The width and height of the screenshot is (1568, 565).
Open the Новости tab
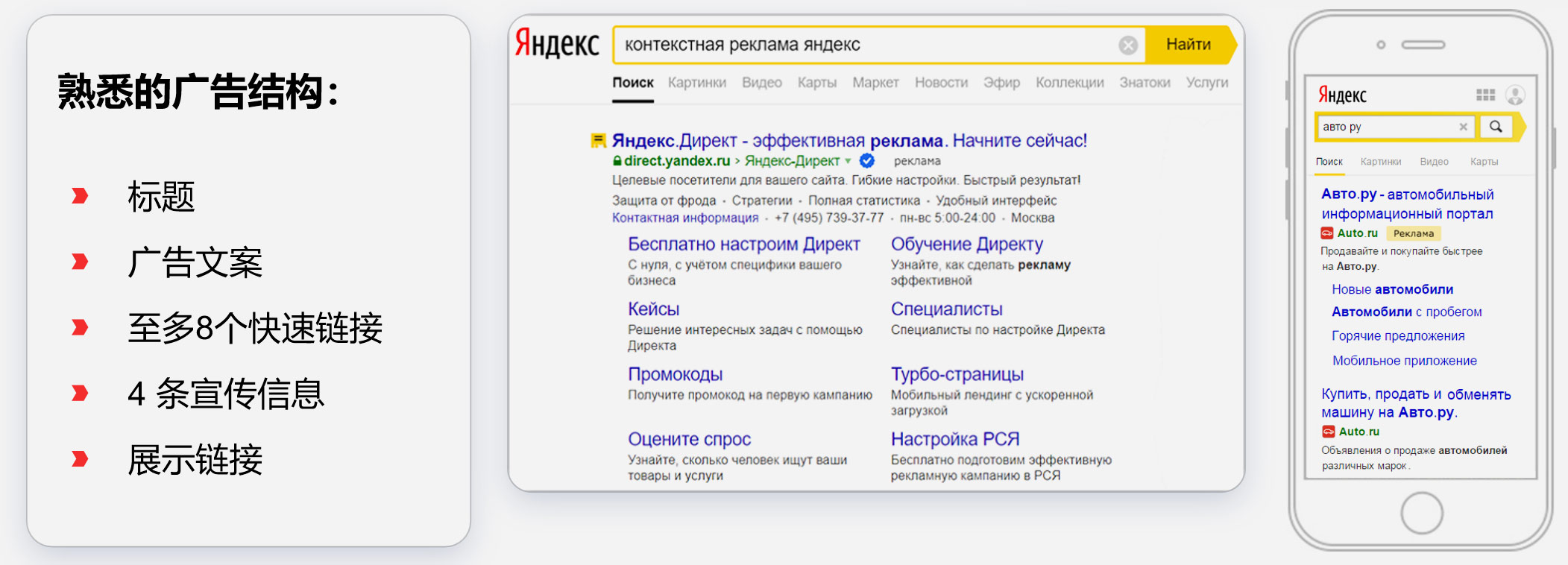[x=942, y=83]
